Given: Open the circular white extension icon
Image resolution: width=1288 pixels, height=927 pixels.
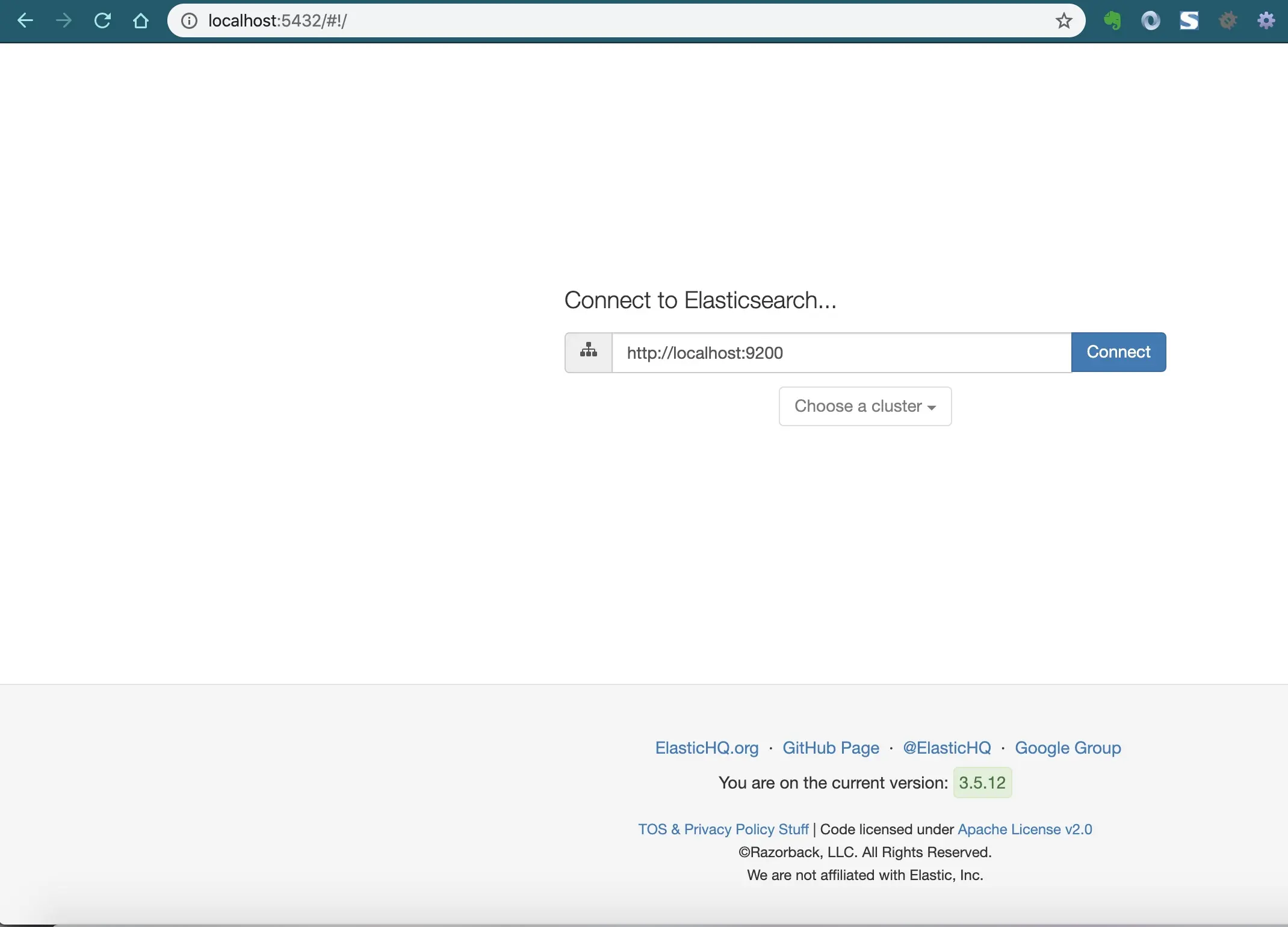Looking at the screenshot, I should (1151, 21).
